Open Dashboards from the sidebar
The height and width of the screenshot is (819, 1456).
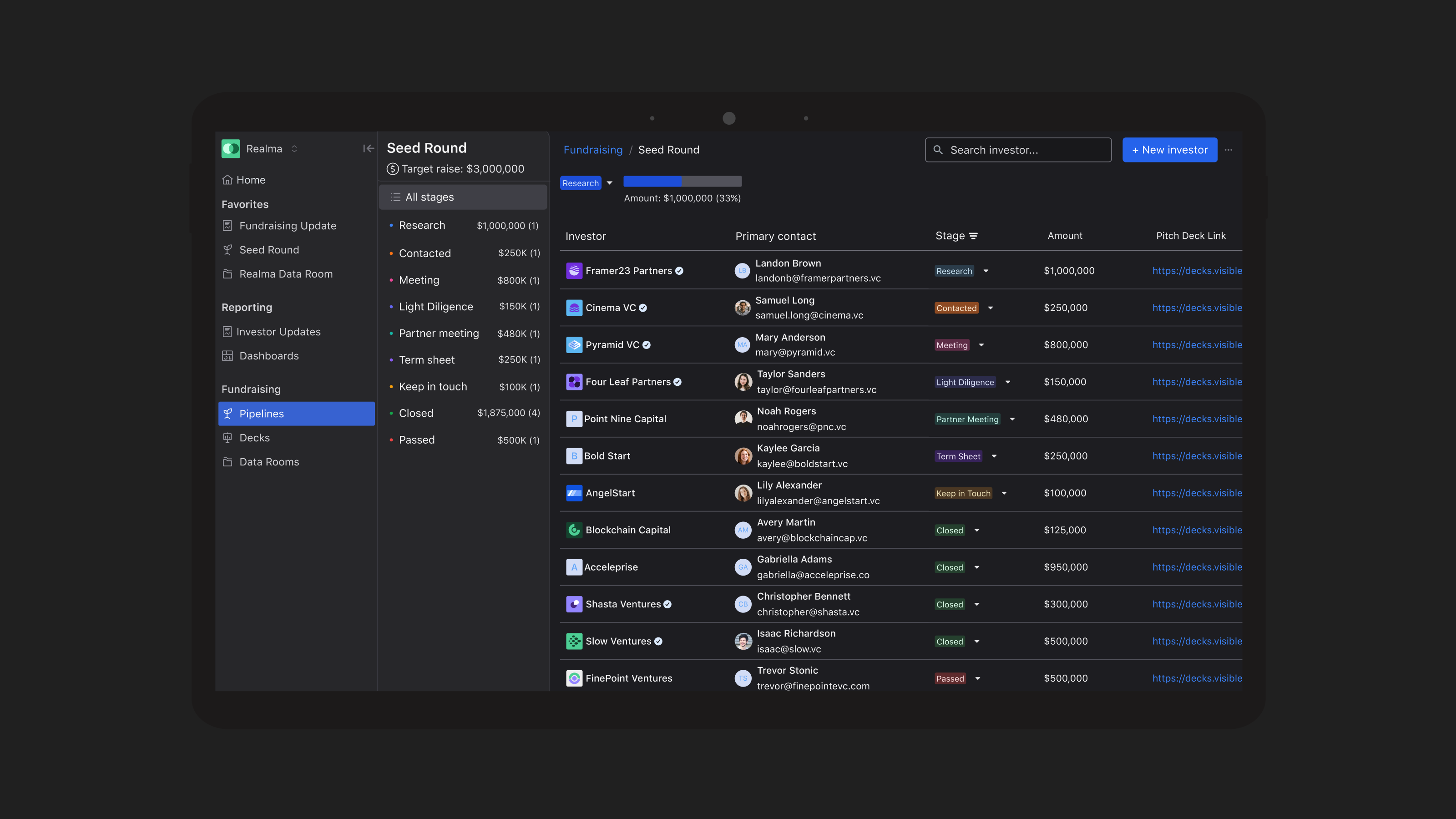pos(268,355)
